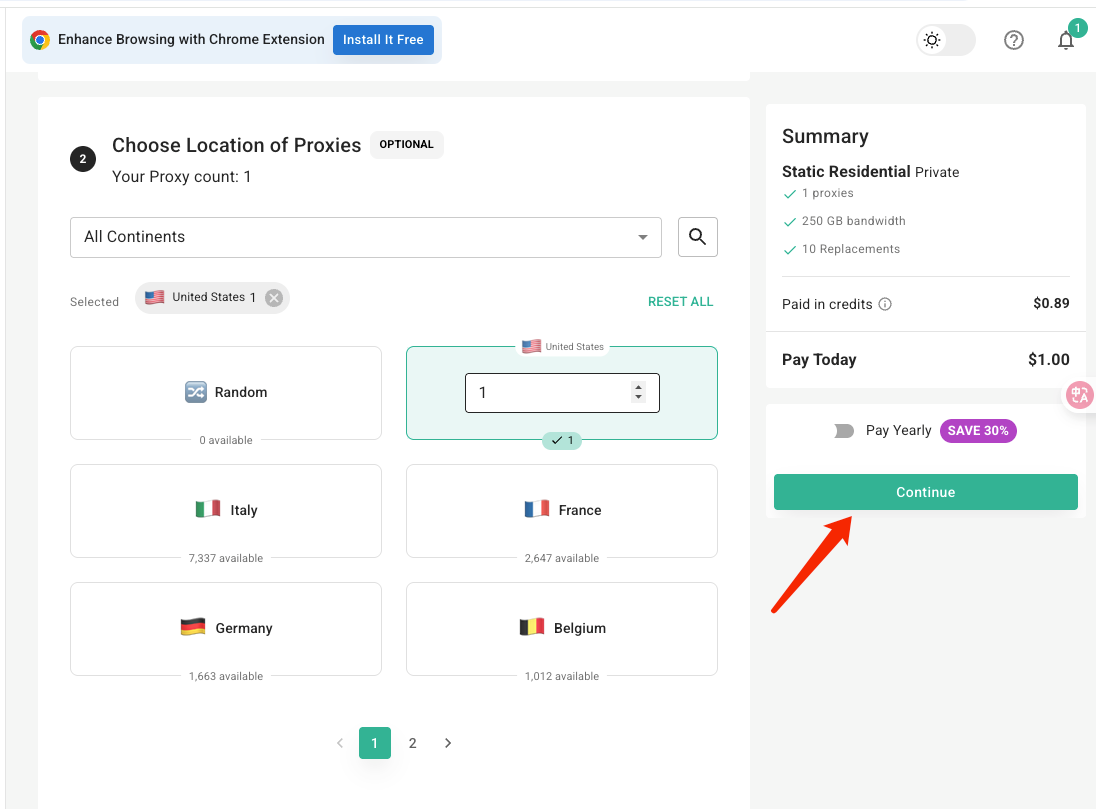Go to the next page arrow
This screenshot has height=809, width=1096.
coord(448,743)
